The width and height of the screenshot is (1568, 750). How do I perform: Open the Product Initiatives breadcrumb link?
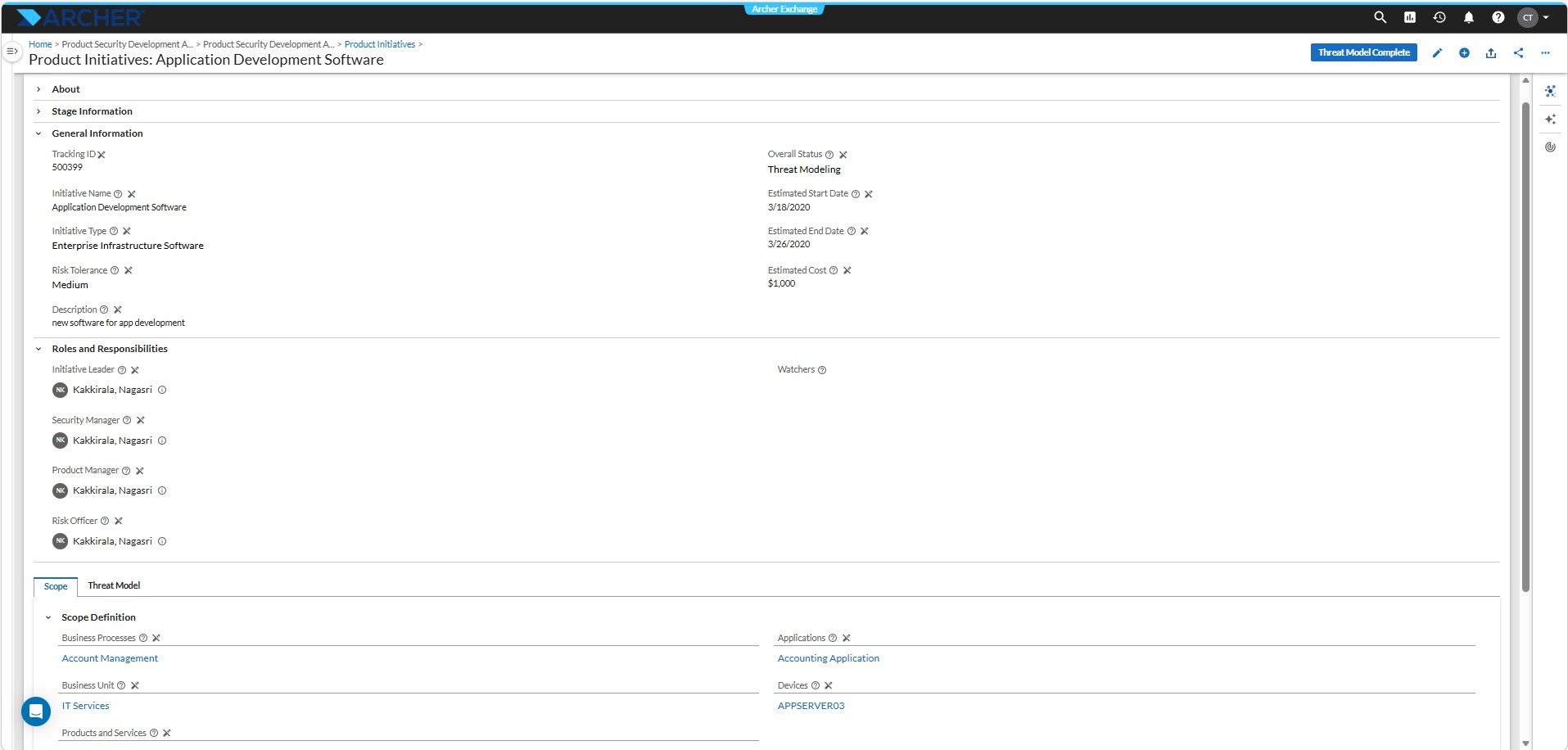380,44
